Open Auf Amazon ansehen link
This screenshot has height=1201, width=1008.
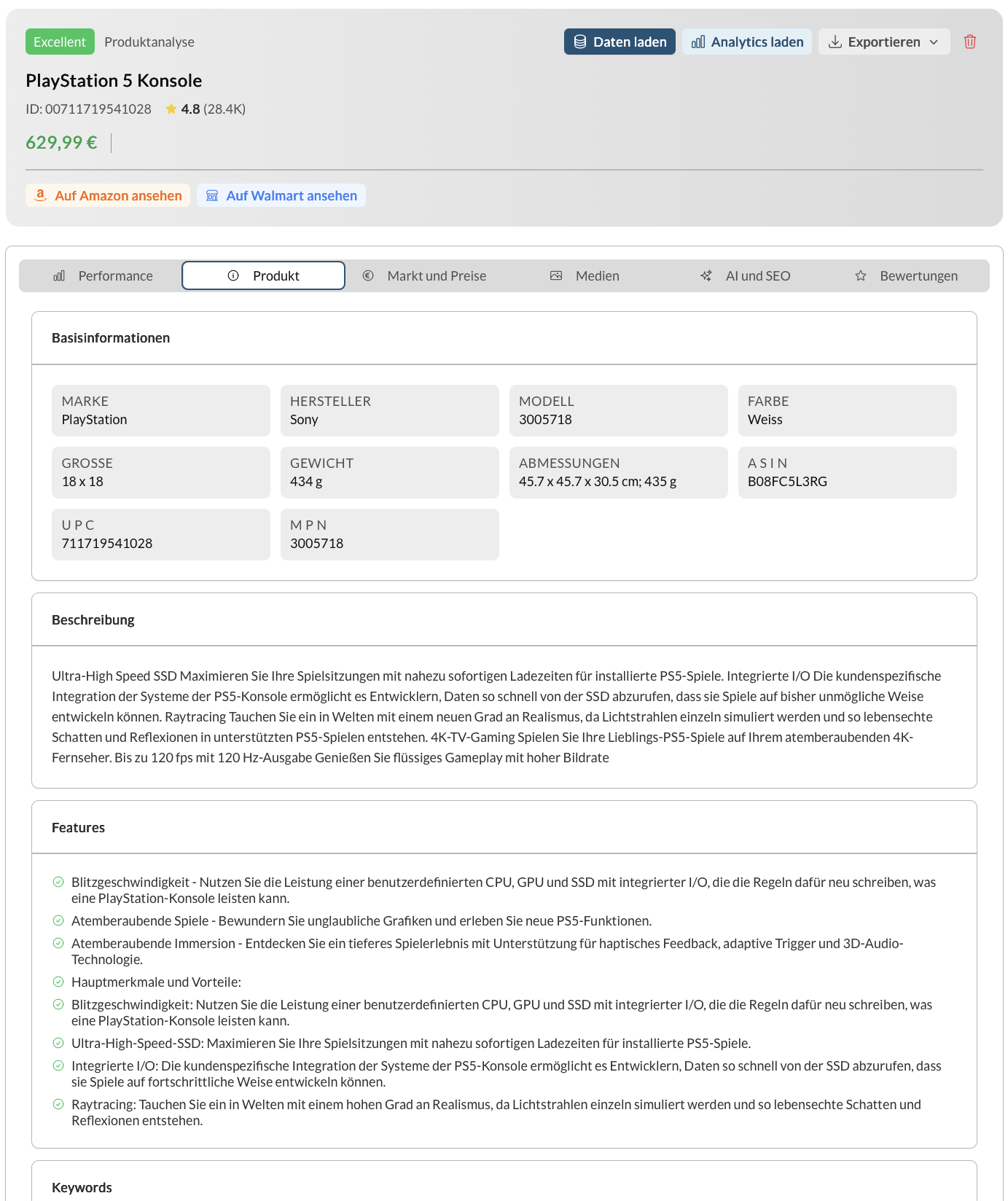coord(108,195)
